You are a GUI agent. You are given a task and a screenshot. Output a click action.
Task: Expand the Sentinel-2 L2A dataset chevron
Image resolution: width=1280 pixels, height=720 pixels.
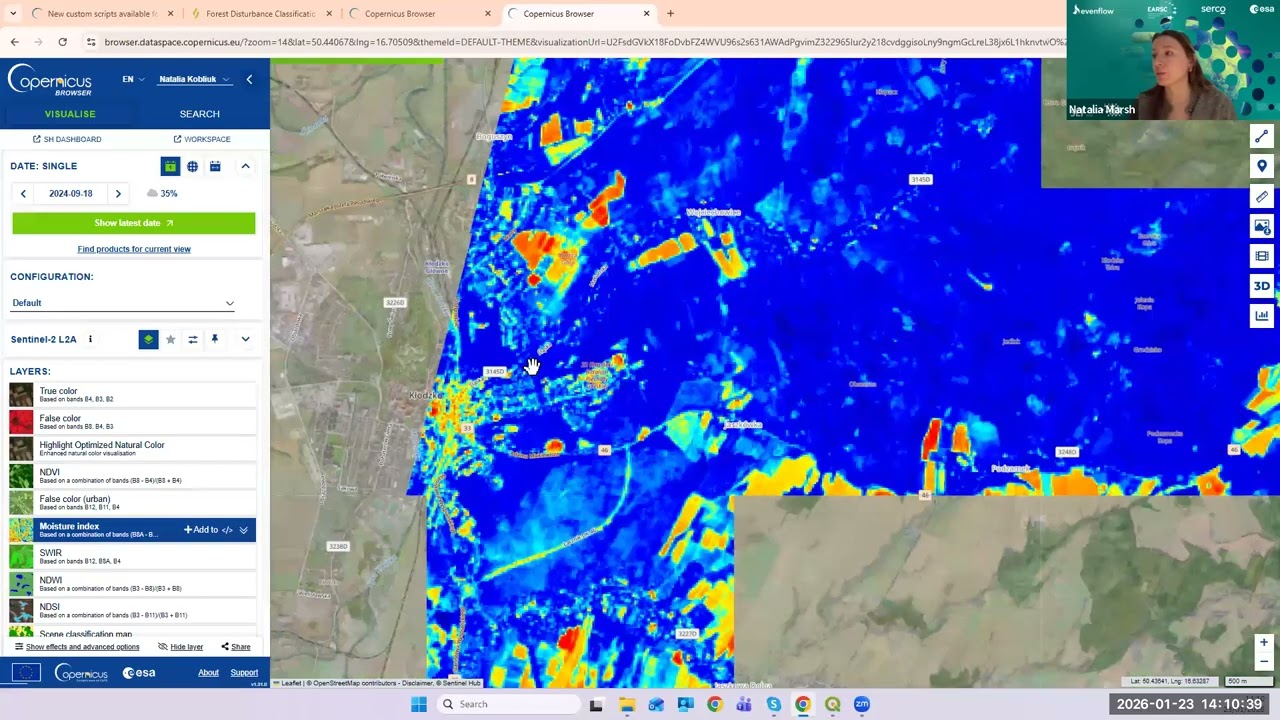[245, 339]
